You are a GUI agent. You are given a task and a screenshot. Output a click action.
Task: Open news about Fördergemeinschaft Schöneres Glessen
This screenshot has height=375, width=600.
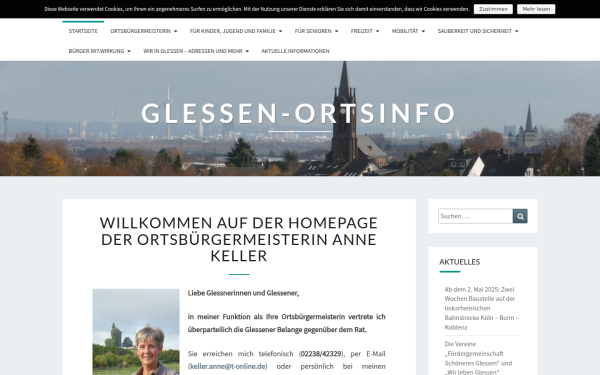(x=478, y=358)
